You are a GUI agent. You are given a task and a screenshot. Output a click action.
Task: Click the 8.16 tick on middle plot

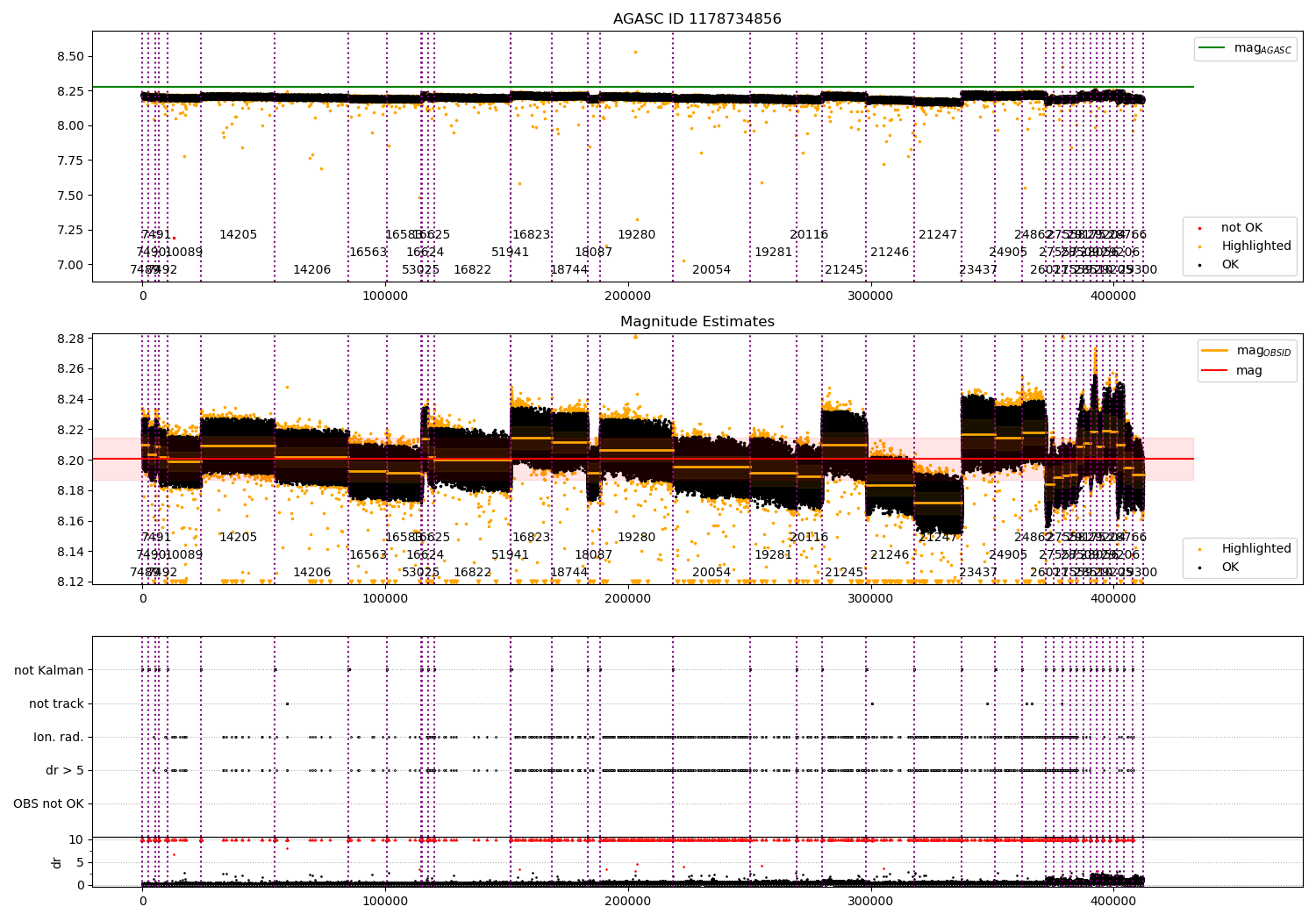70,521
